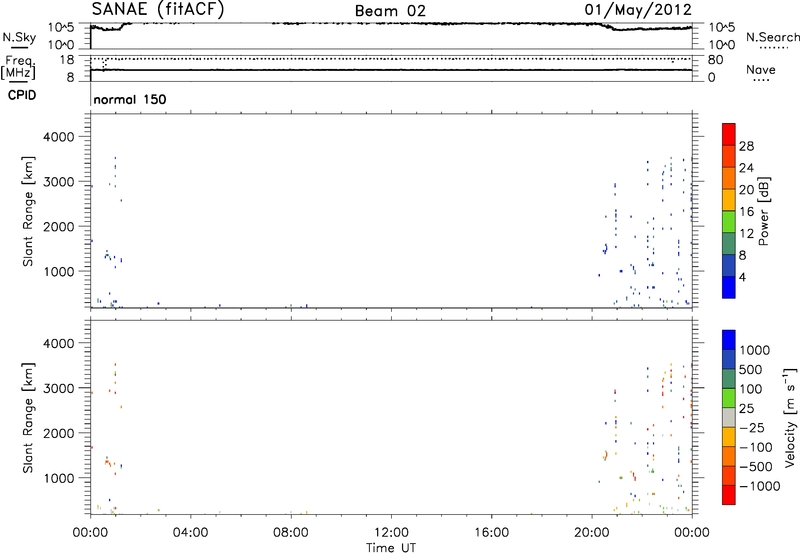Select the Beam 02 heading
This screenshot has width=800, height=554.
tap(390, 11)
